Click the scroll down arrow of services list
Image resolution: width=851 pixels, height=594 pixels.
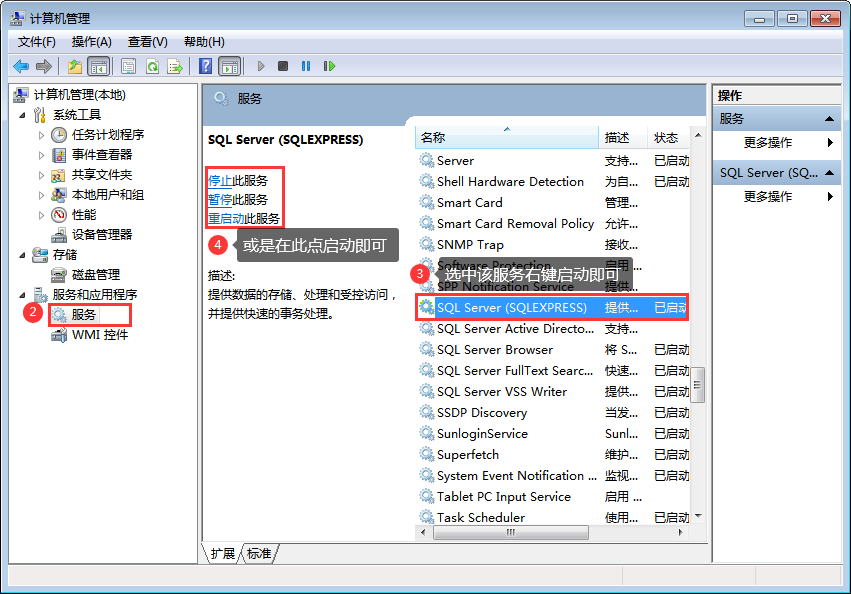coord(698,516)
